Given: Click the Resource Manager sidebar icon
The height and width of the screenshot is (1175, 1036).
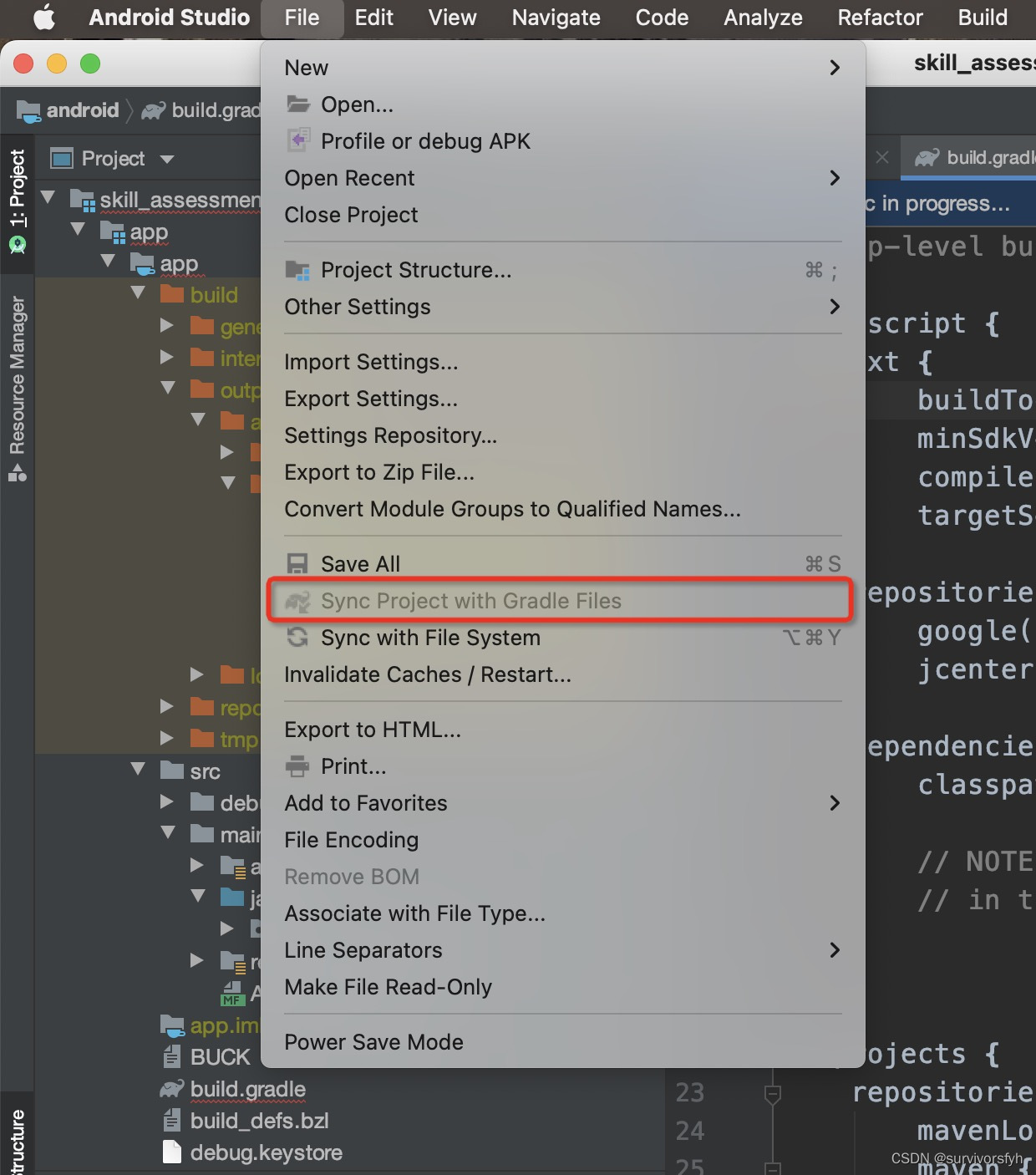Looking at the screenshot, I should [18, 472].
